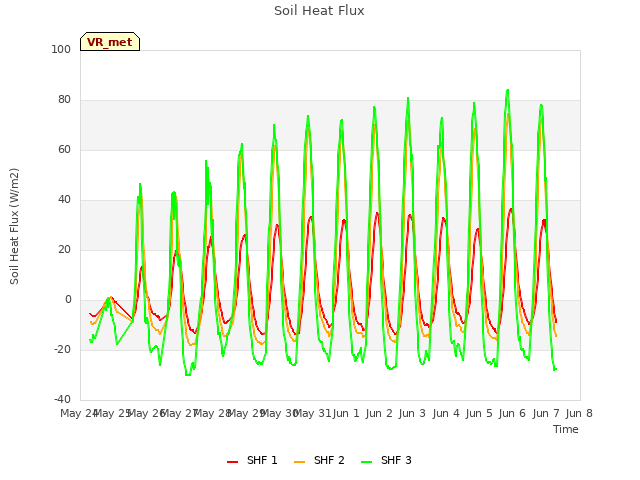The height and width of the screenshot is (480, 640).
Task: Toggle SHF 3 series in legend
Action: pyautogui.click(x=386, y=460)
